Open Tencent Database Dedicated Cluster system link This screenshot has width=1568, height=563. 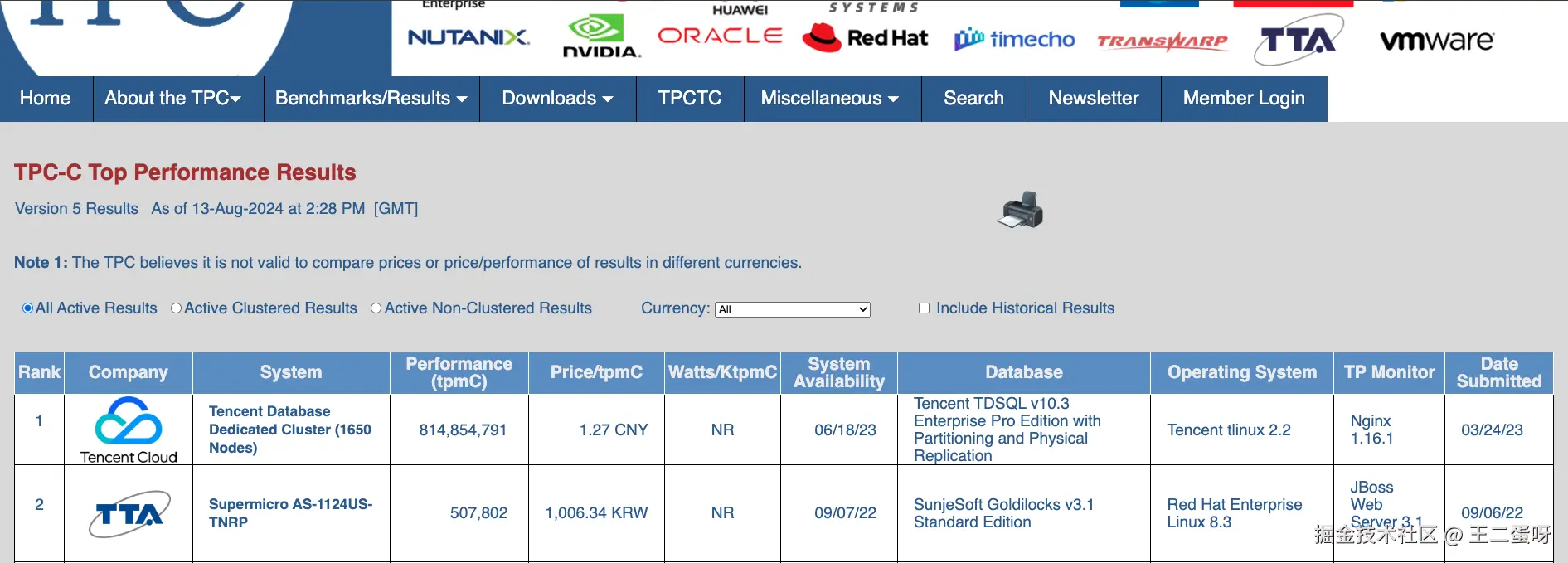[x=290, y=430]
